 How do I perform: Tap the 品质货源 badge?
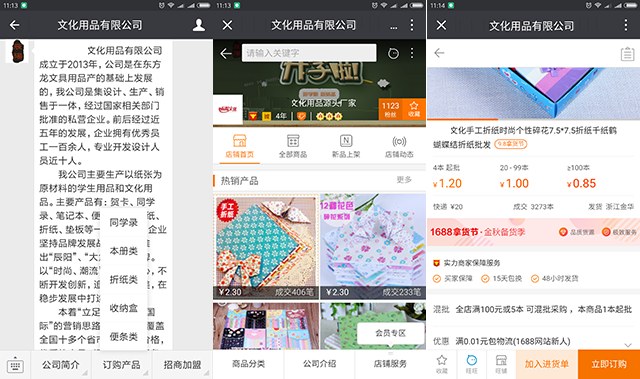[x=576, y=232]
